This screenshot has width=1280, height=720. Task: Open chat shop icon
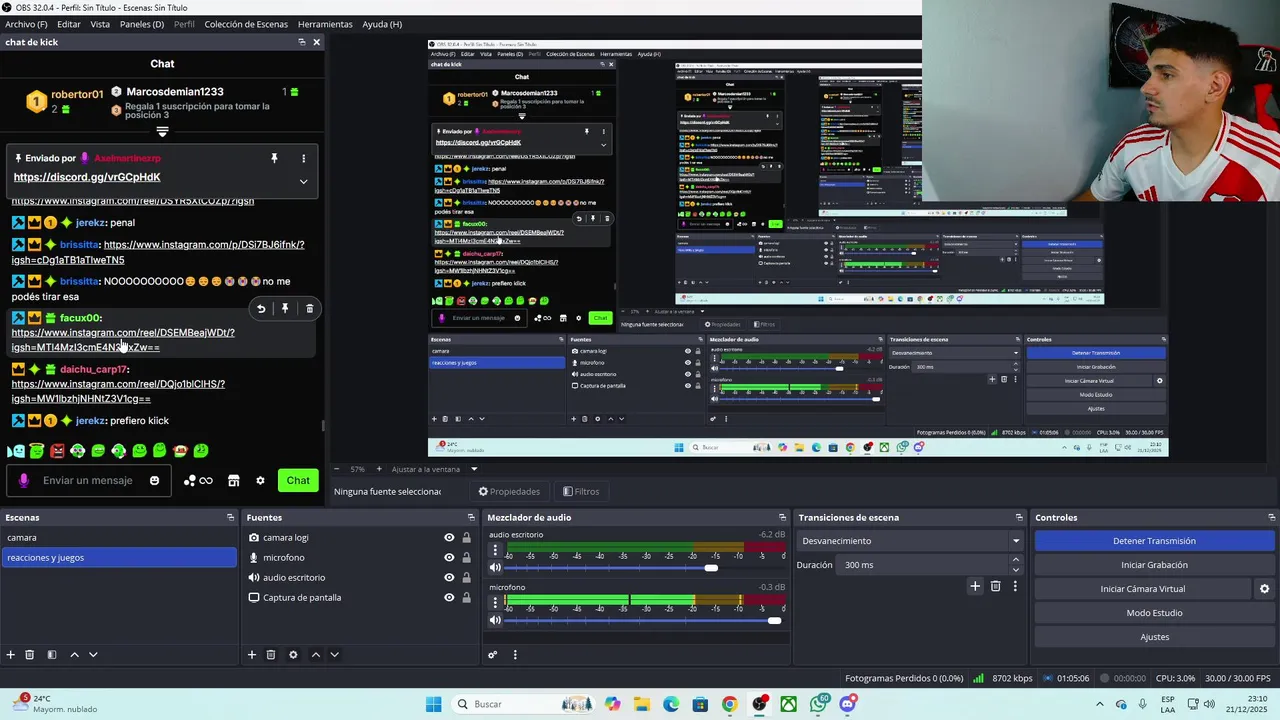pos(234,481)
